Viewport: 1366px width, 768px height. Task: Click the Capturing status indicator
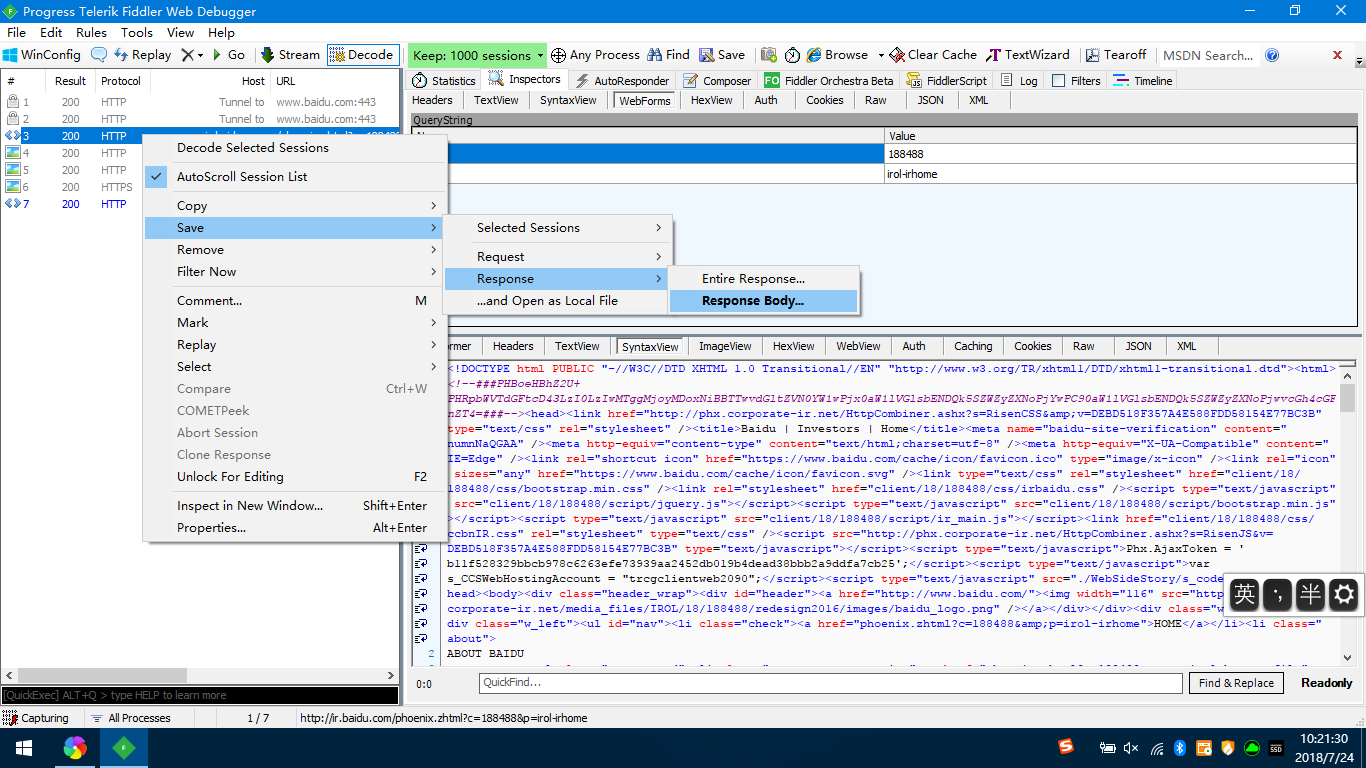[37, 718]
